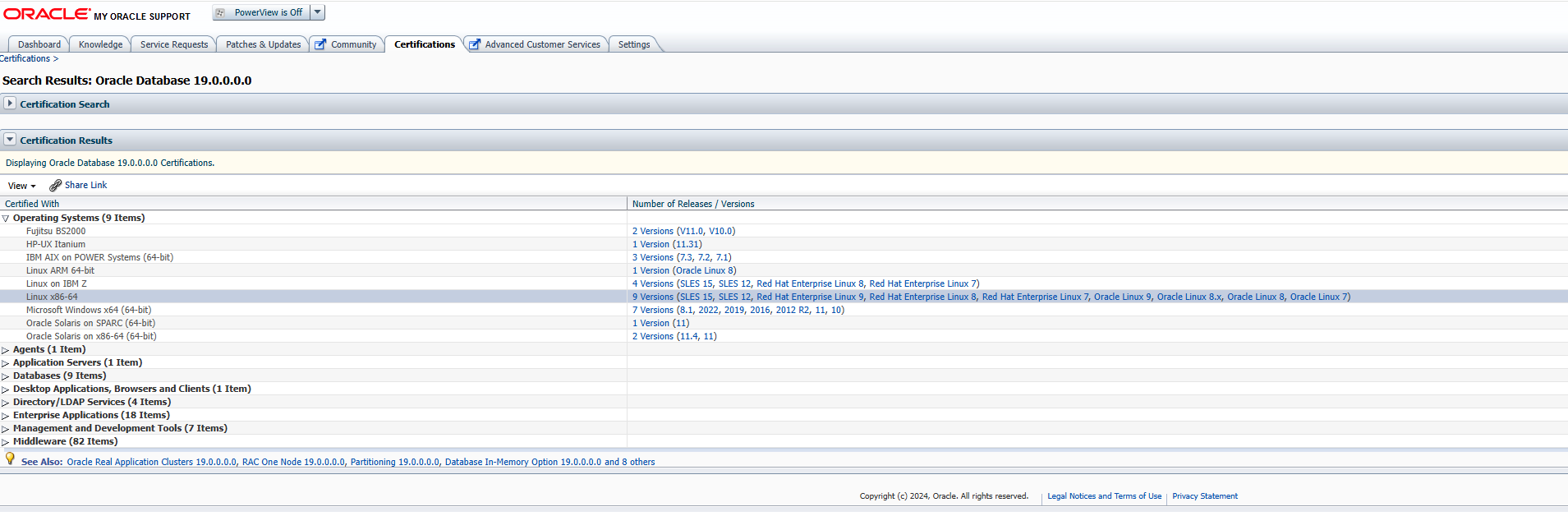Switch to the Service Requests tab
The image size is (1568, 530).
[174, 44]
